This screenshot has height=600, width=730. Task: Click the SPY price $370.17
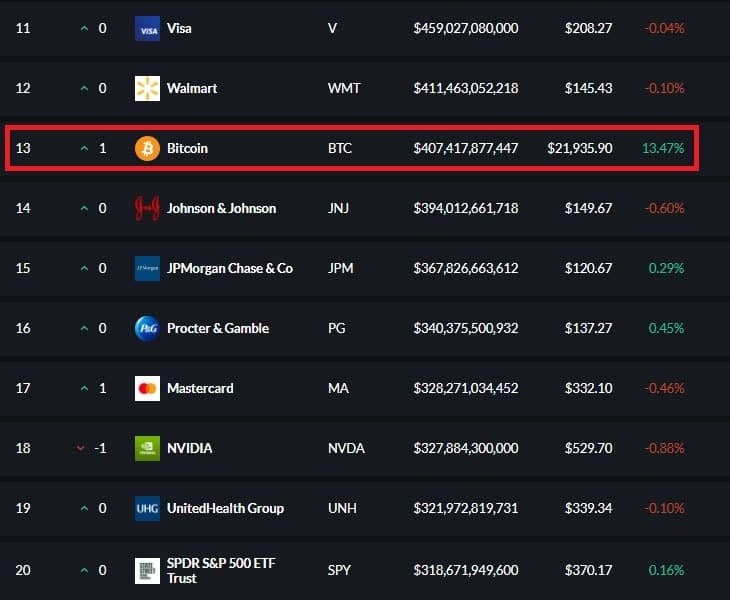[588, 571]
